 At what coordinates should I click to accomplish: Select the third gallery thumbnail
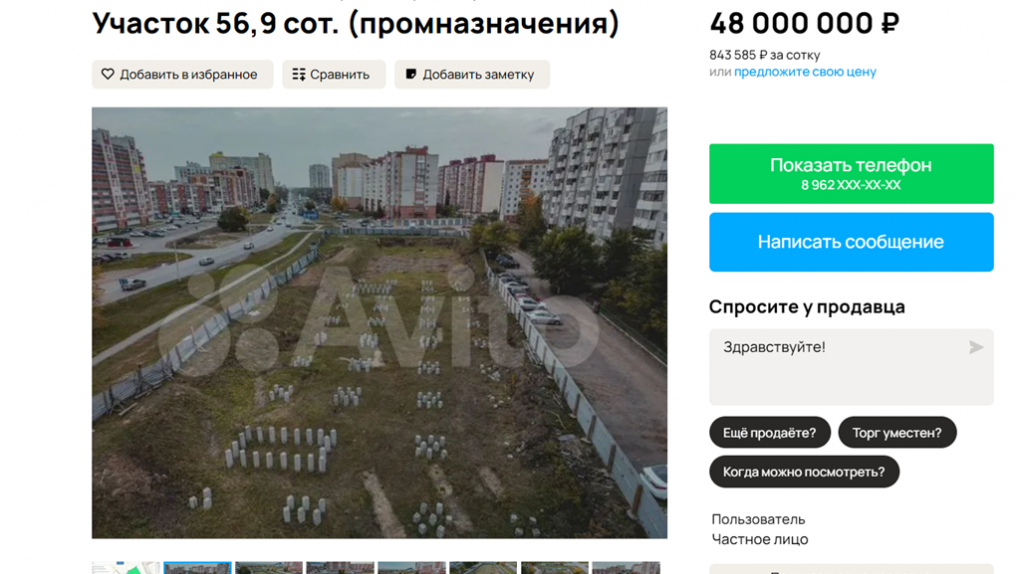pos(269,568)
